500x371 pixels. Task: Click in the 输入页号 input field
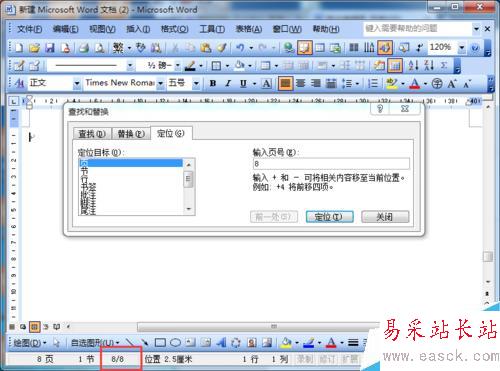(x=331, y=164)
